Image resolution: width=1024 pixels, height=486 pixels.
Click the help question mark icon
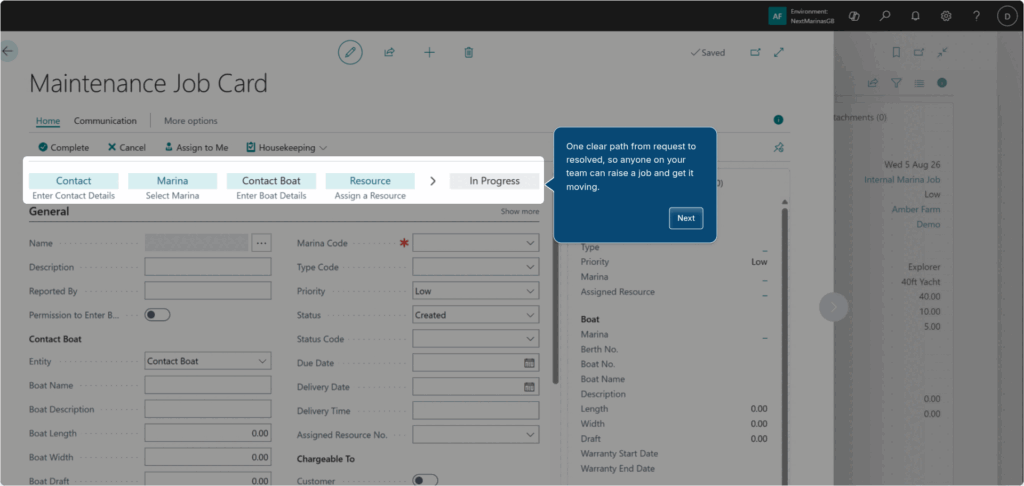(x=976, y=16)
